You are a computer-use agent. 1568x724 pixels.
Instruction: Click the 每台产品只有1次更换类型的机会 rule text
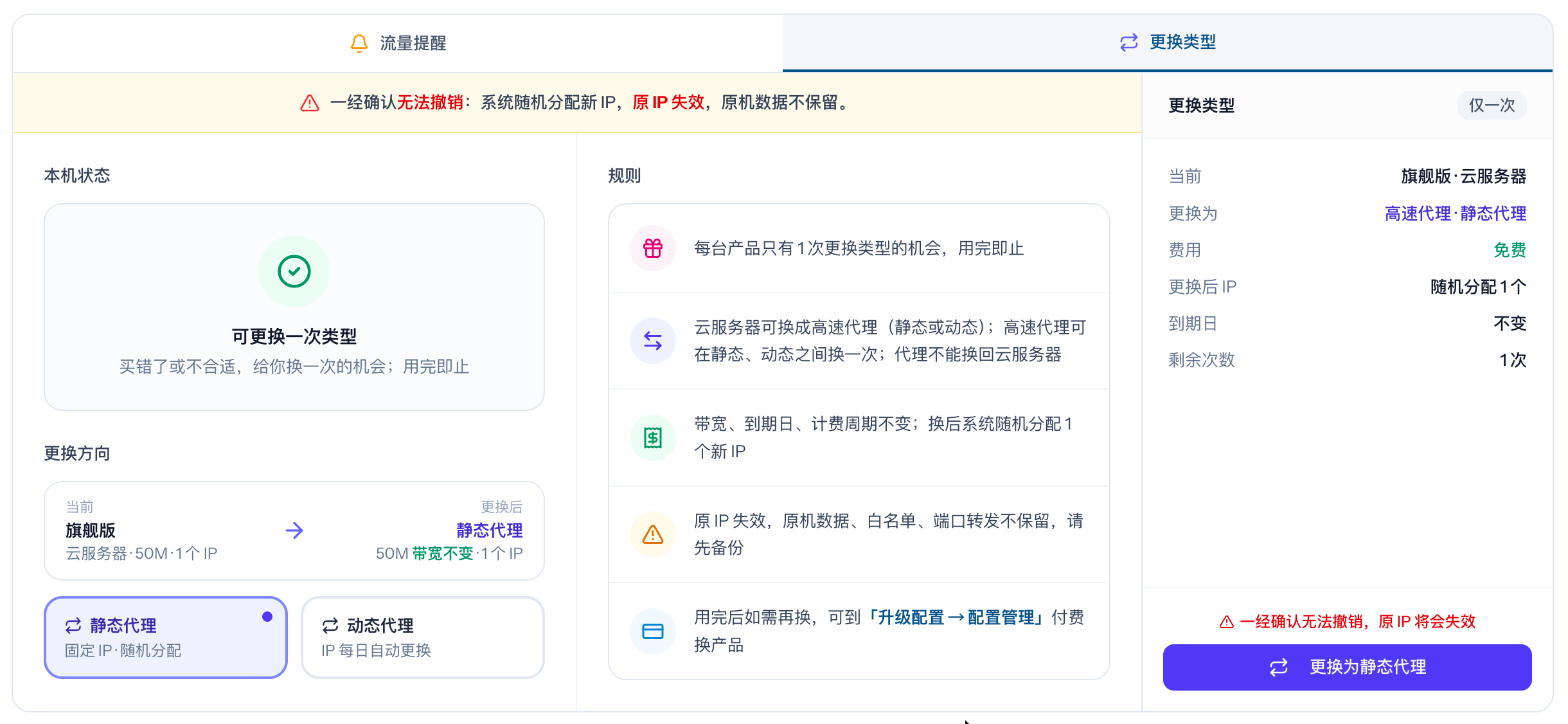coord(859,248)
